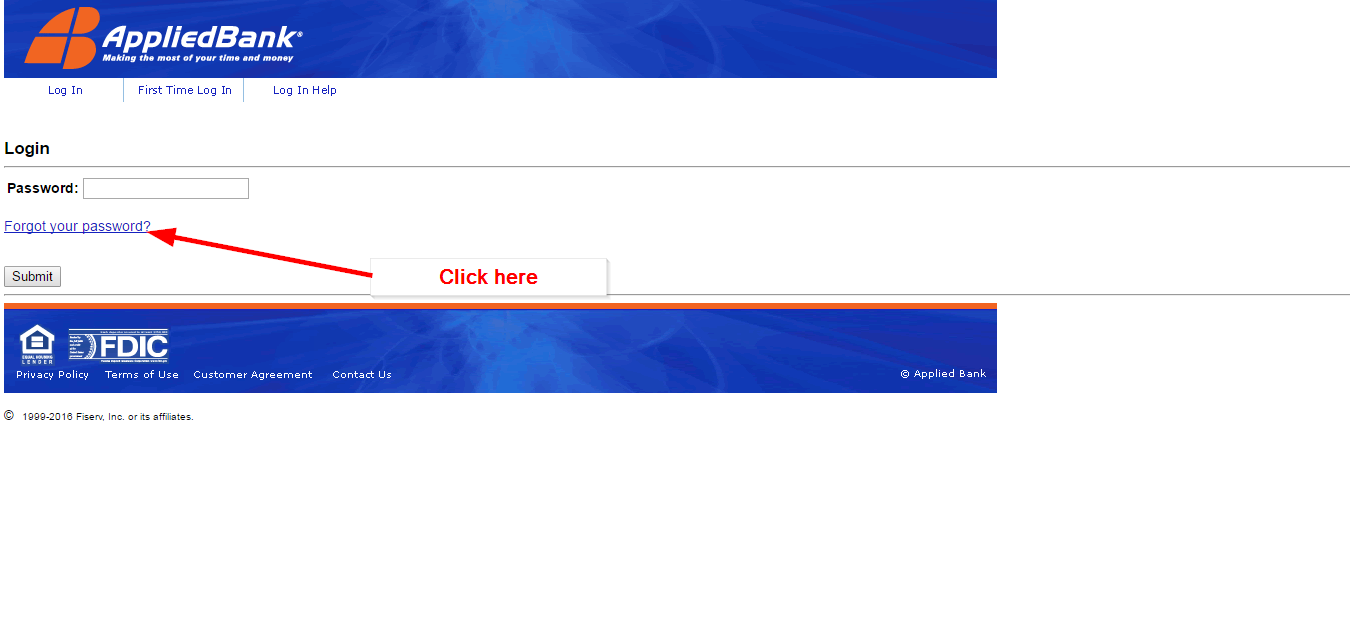Open the Privacy Policy link
The image size is (1350, 626).
tap(53, 375)
